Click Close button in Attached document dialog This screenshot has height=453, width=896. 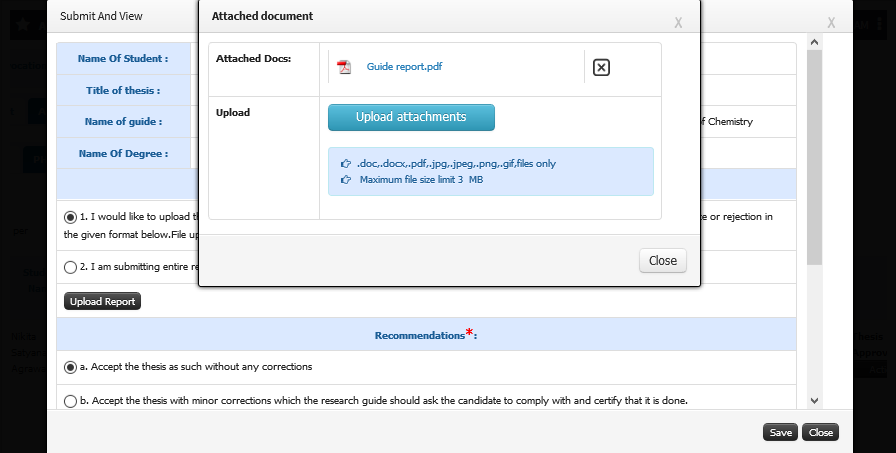pyautogui.click(x=663, y=260)
